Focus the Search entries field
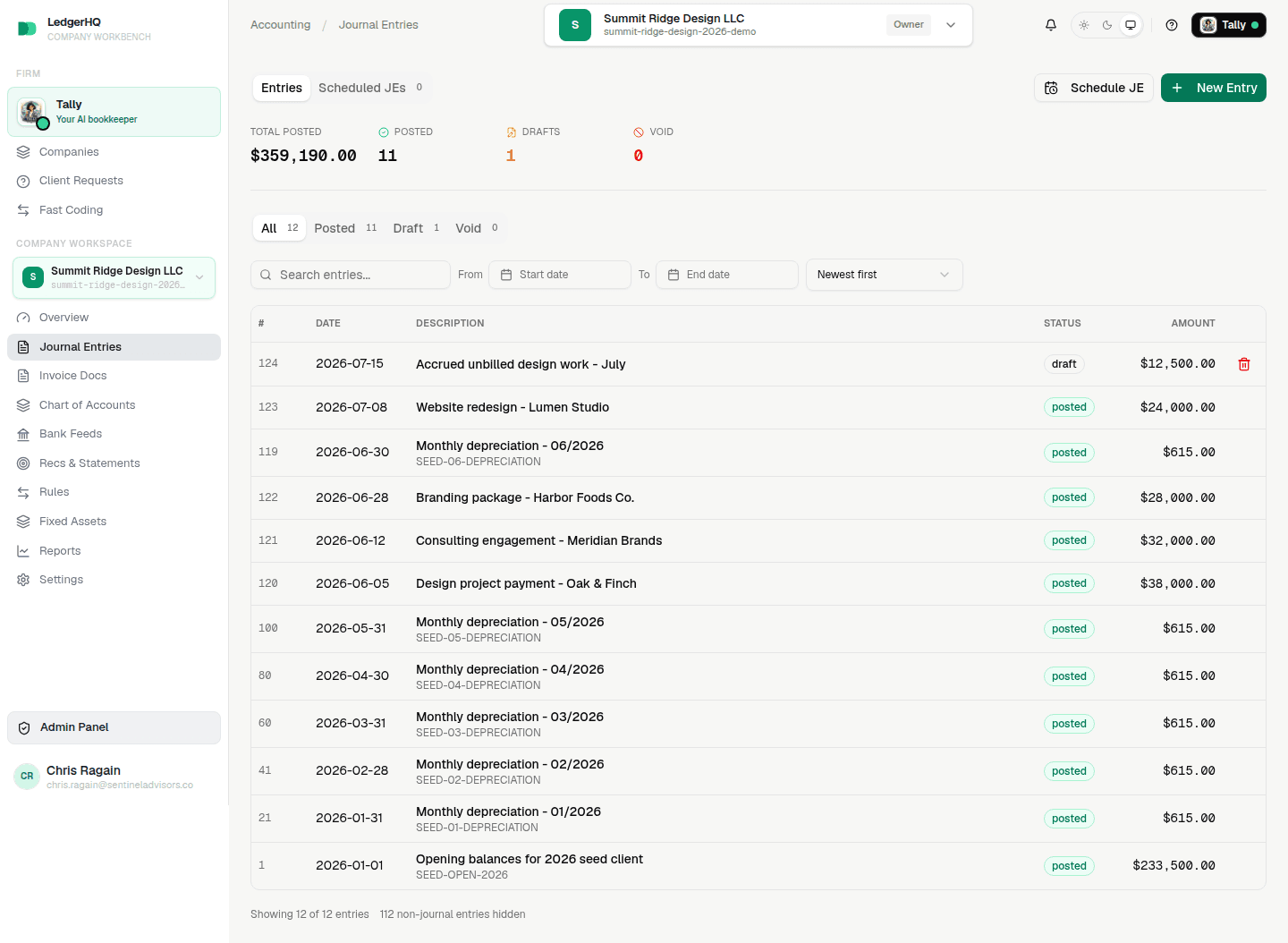Image resolution: width=1288 pixels, height=943 pixels. [x=351, y=275]
